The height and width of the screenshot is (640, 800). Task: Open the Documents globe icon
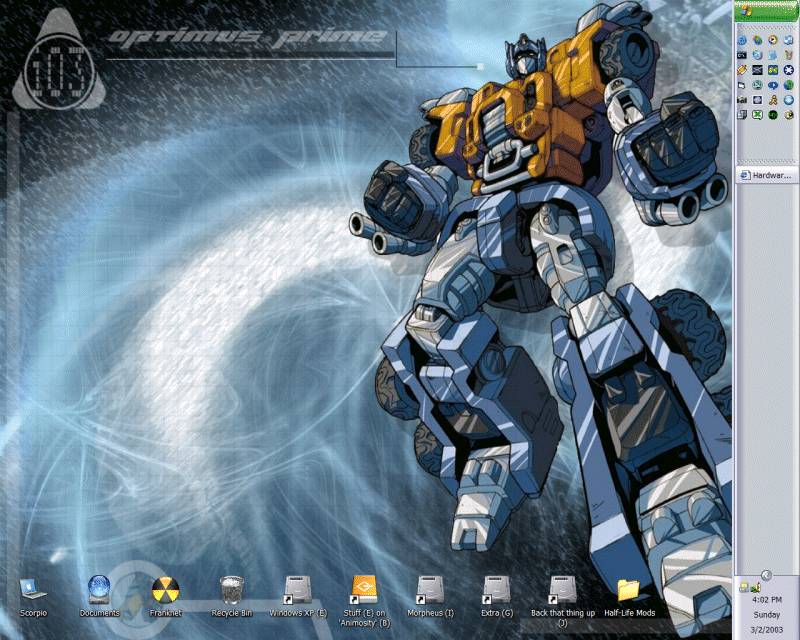(x=99, y=589)
